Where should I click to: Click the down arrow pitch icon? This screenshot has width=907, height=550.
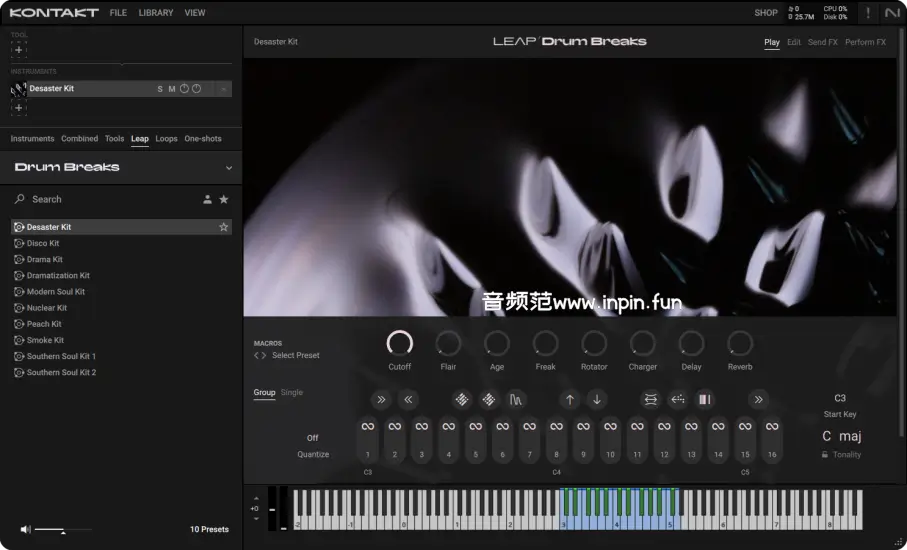point(597,399)
